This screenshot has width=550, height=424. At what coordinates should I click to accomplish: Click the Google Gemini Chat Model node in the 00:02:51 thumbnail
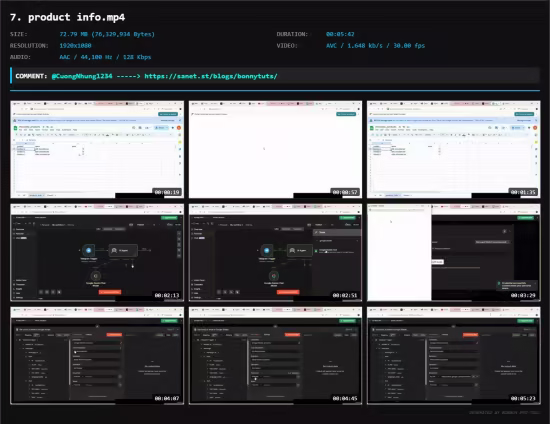[x=274, y=276]
